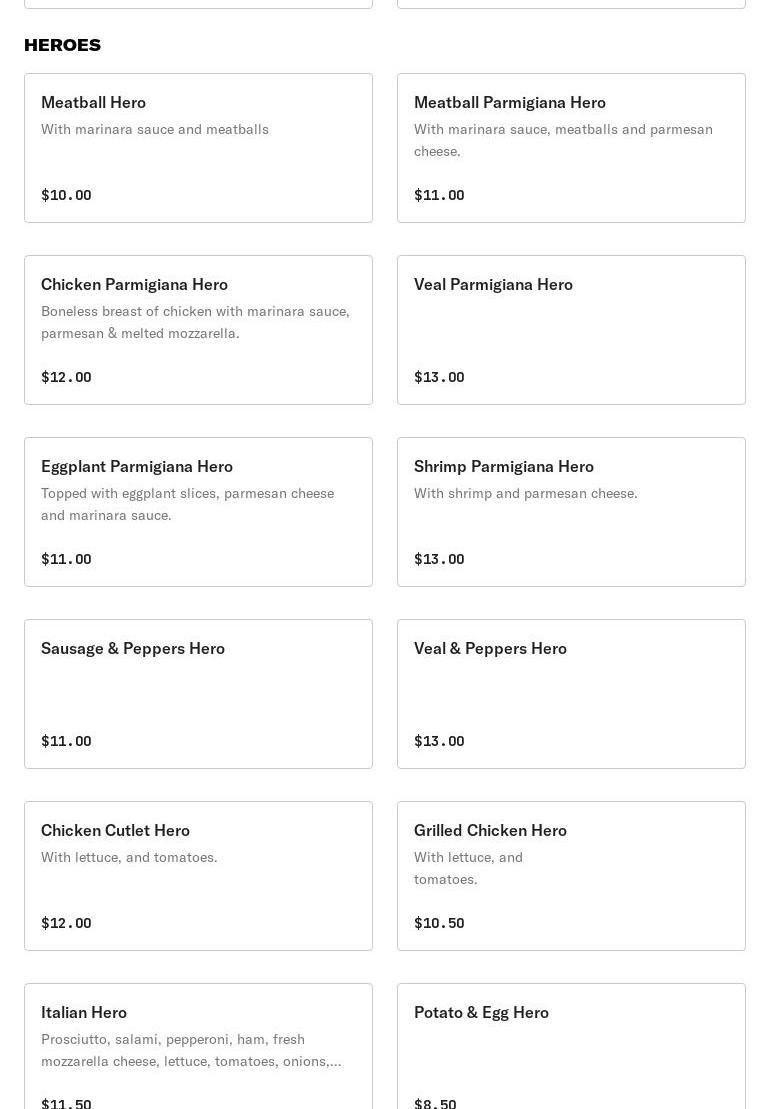770x1109 pixels.
Task: Click the $10.50 price on Grilled Chicken Hero
Action: click(x=439, y=923)
